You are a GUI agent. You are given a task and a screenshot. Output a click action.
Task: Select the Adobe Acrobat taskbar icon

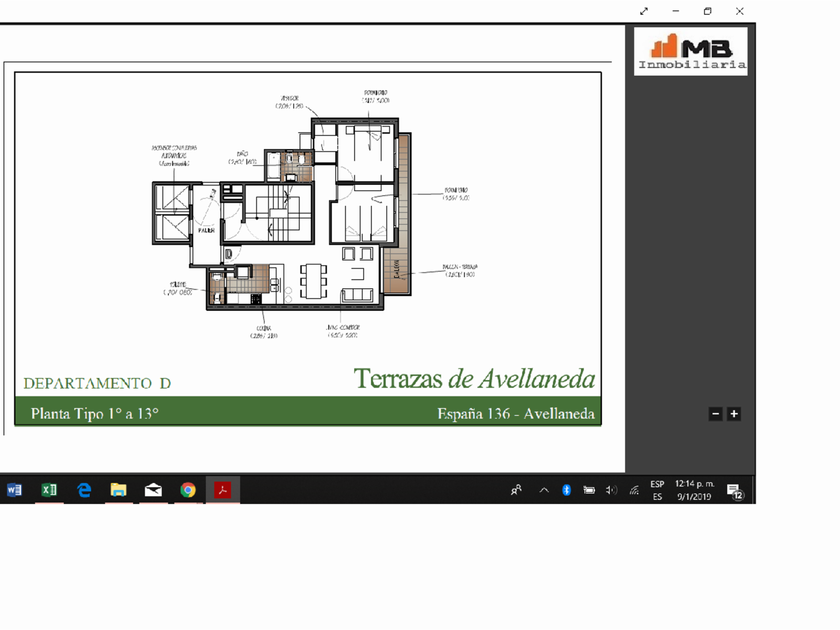(x=223, y=490)
